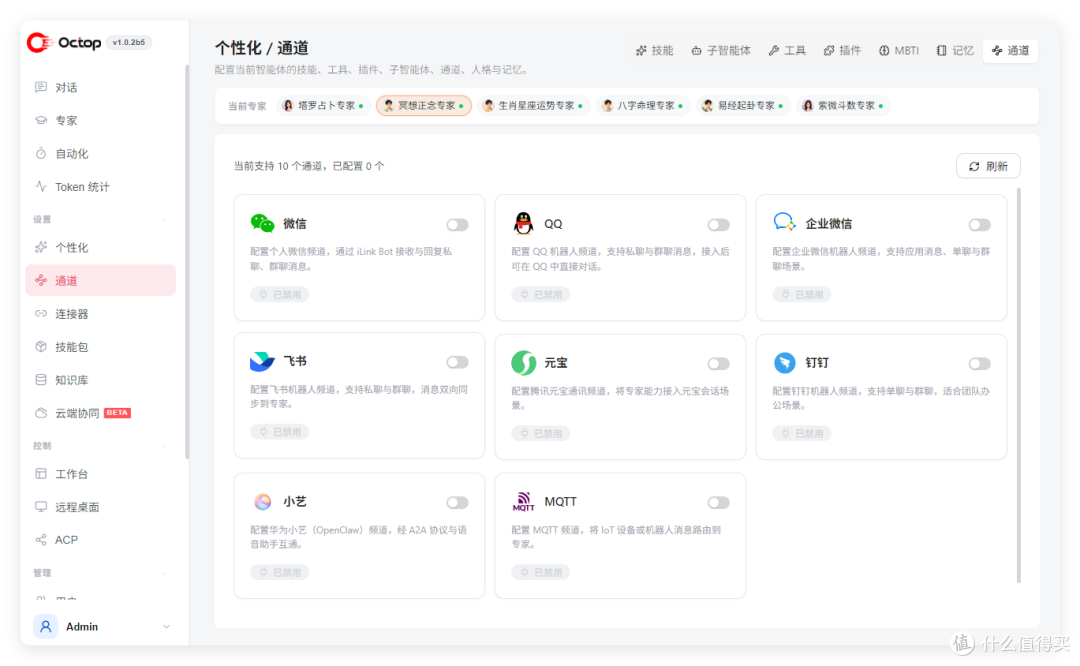Enable the 微信 channel toggle
Image resolution: width=1080 pixels, height=666 pixels.
(x=457, y=225)
